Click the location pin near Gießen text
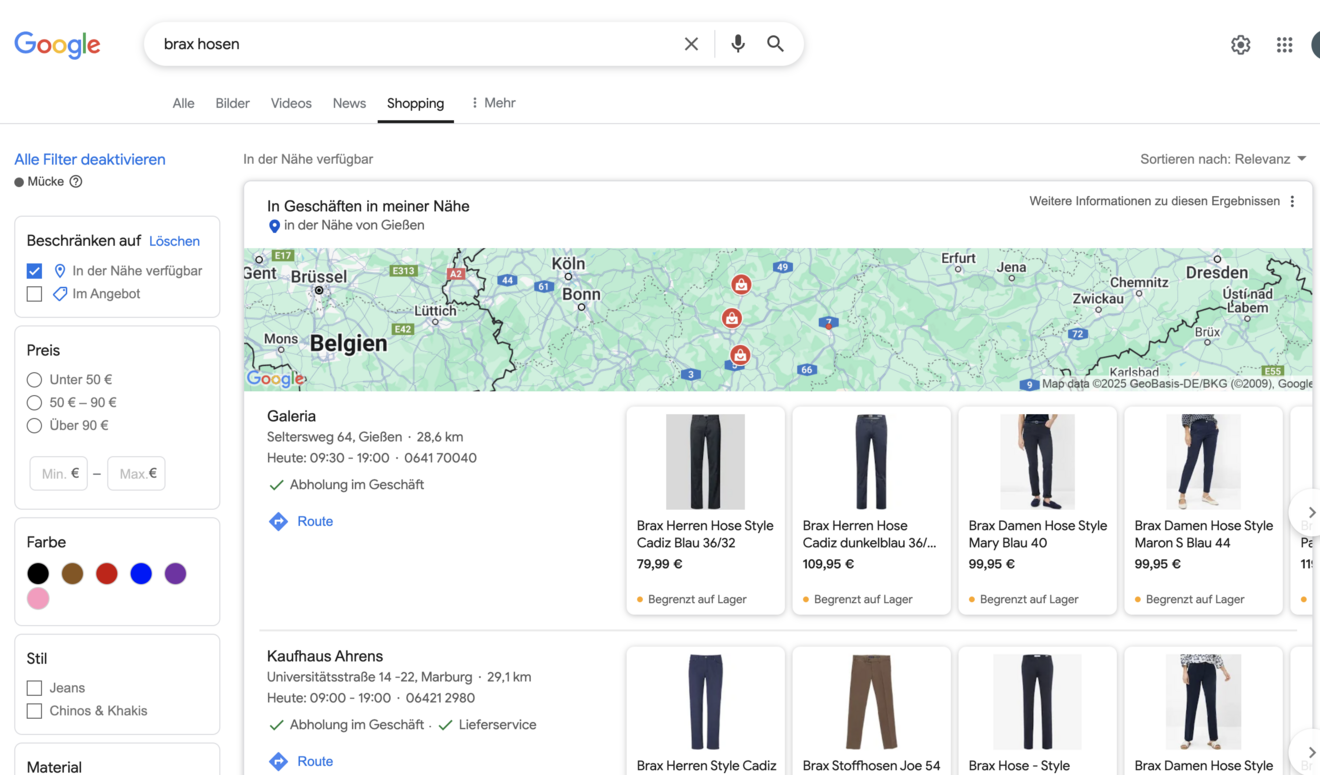This screenshot has width=1320, height=775. tap(274, 226)
